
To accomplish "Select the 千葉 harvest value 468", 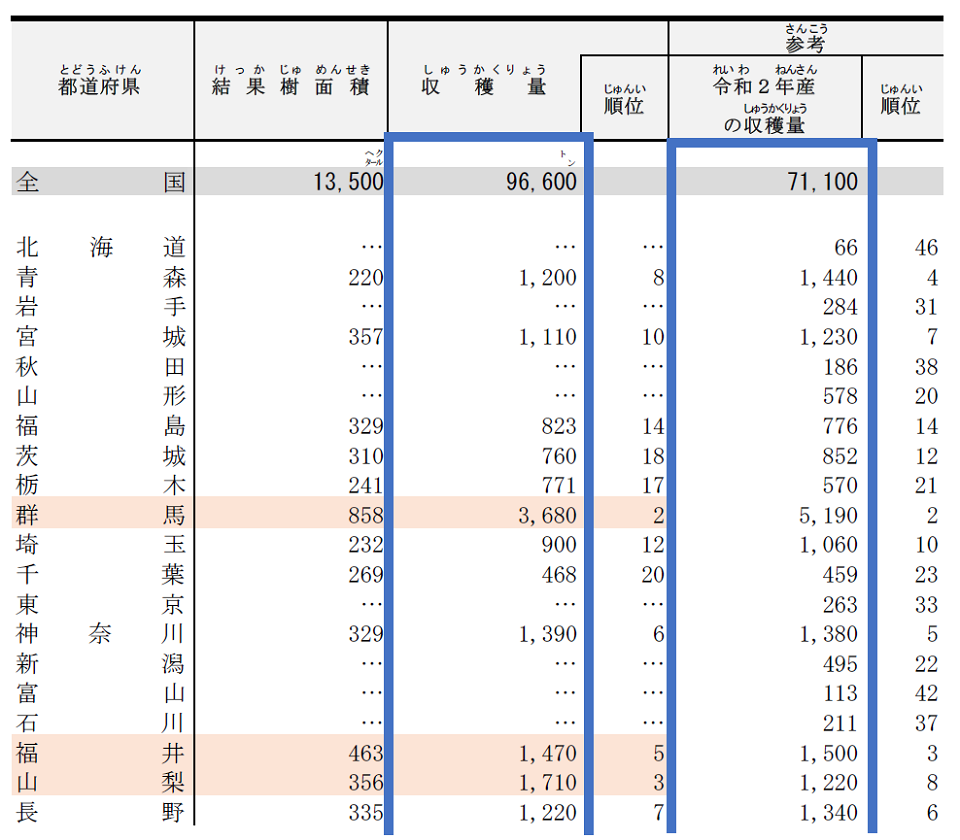I will (557, 575).
